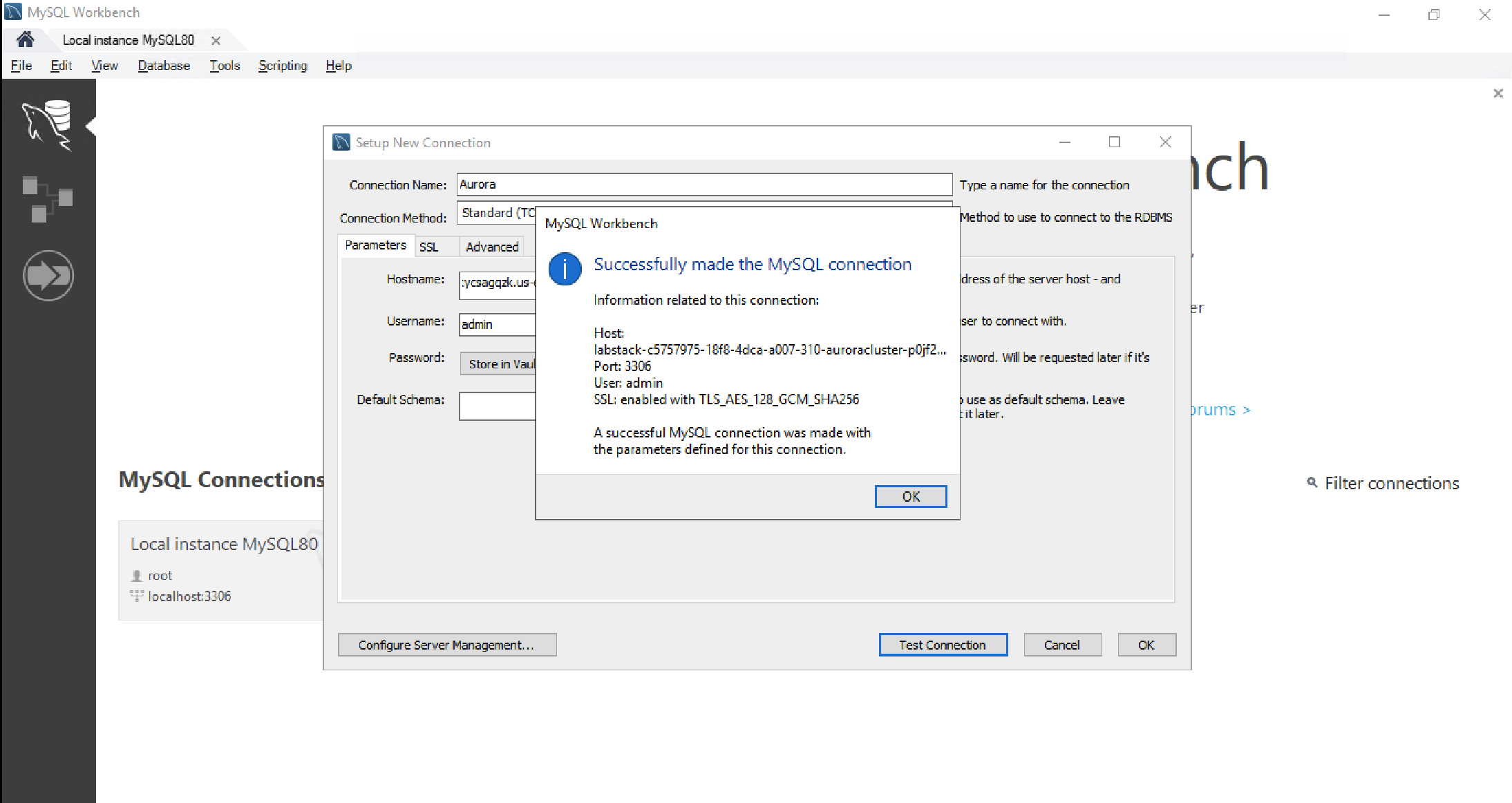Open the Edit menu
The width and height of the screenshot is (1512, 803).
coord(61,66)
